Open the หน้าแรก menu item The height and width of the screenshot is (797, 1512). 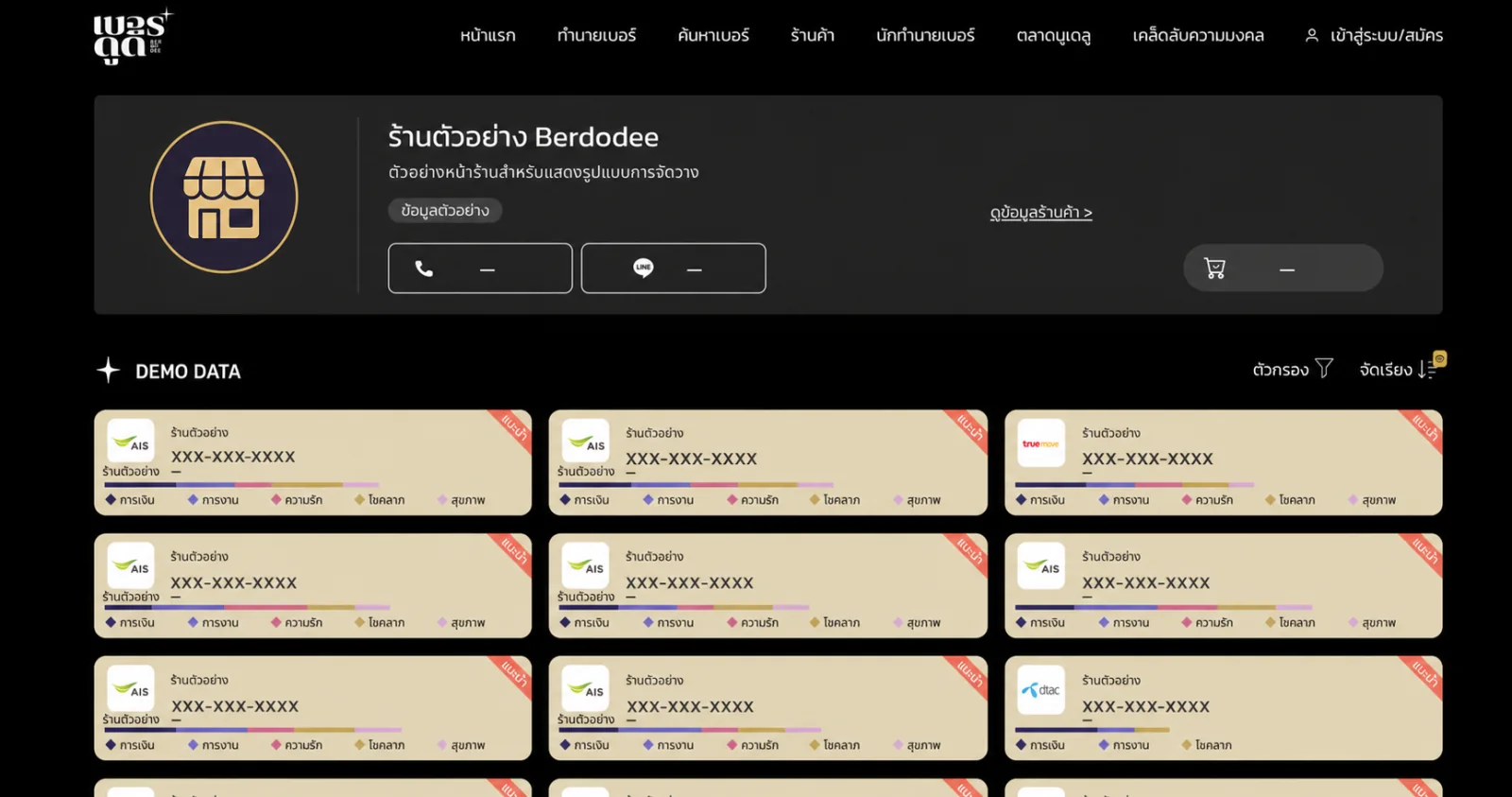[x=488, y=36]
